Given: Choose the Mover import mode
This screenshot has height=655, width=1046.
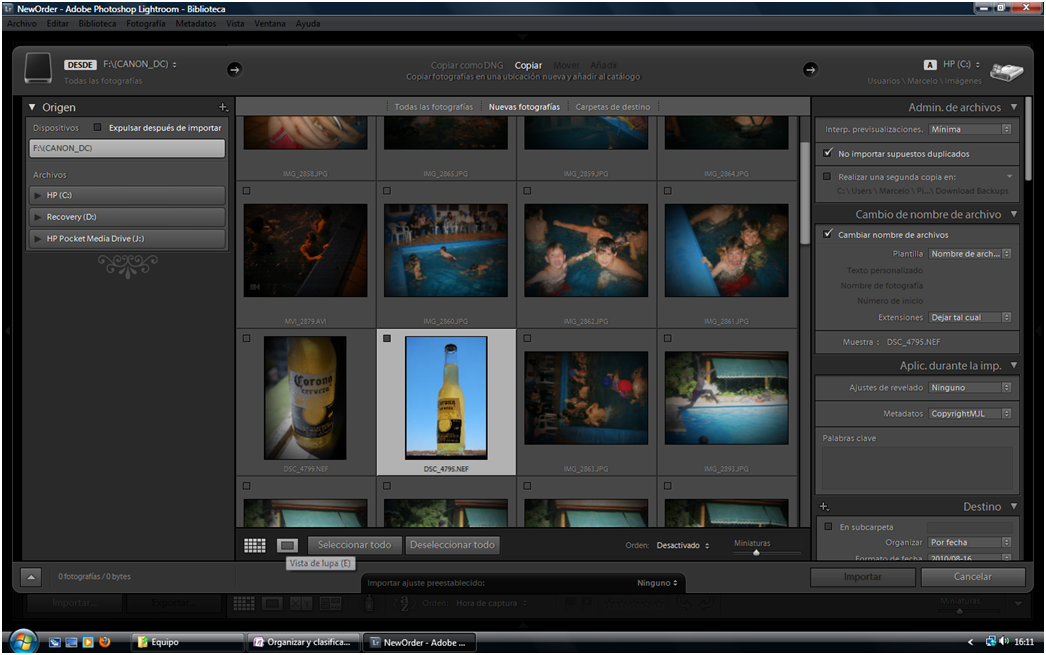Looking at the screenshot, I should (566, 65).
